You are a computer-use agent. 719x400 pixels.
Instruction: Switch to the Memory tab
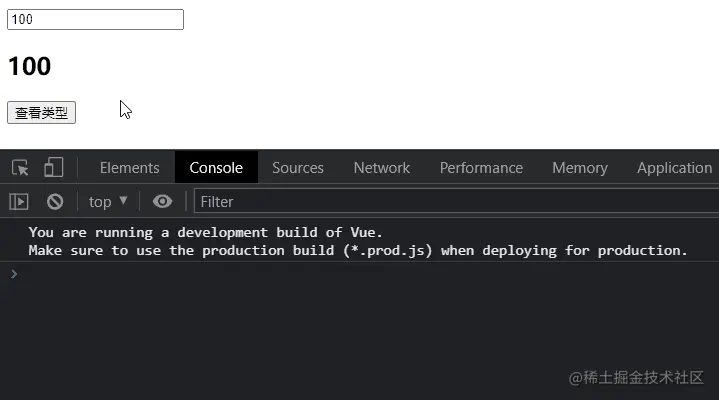[x=580, y=168]
